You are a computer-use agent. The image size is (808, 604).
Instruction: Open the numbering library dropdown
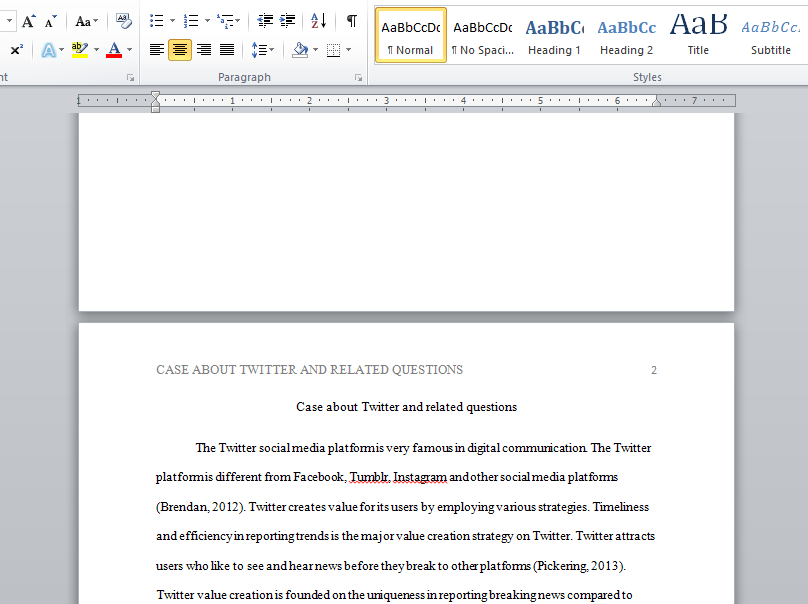click(x=207, y=21)
